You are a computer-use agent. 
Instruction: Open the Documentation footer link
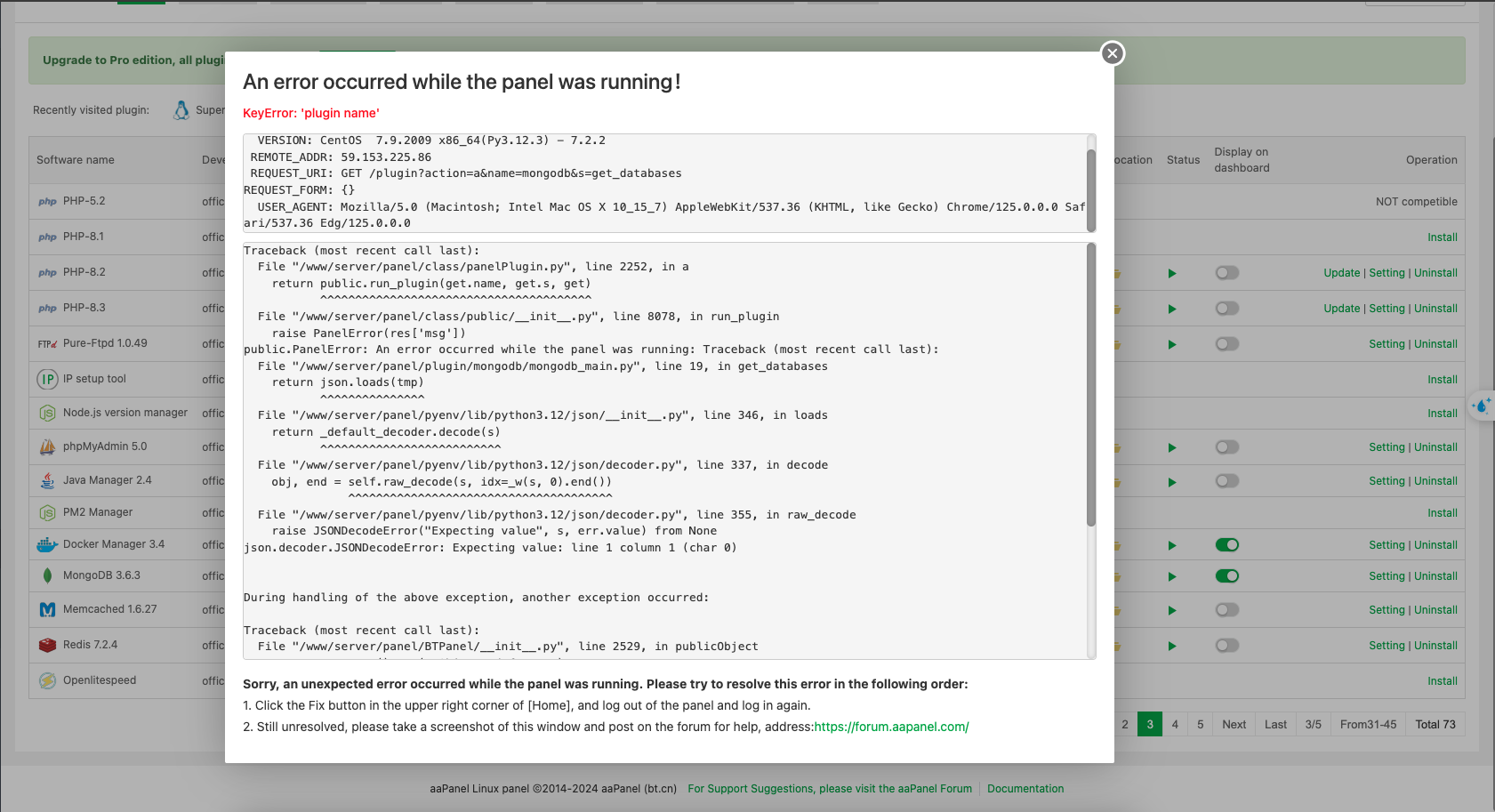[1025, 789]
